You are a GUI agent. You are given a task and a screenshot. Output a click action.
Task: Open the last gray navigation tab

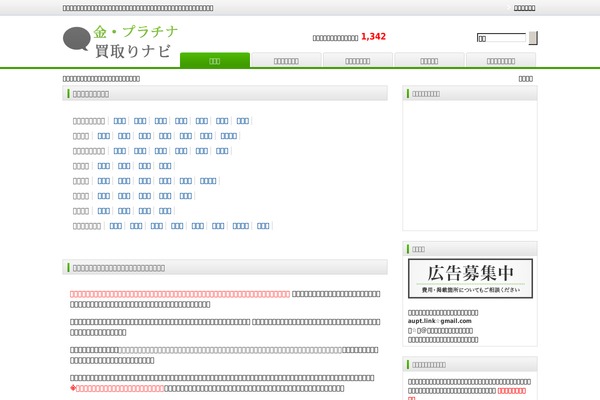point(501,60)
